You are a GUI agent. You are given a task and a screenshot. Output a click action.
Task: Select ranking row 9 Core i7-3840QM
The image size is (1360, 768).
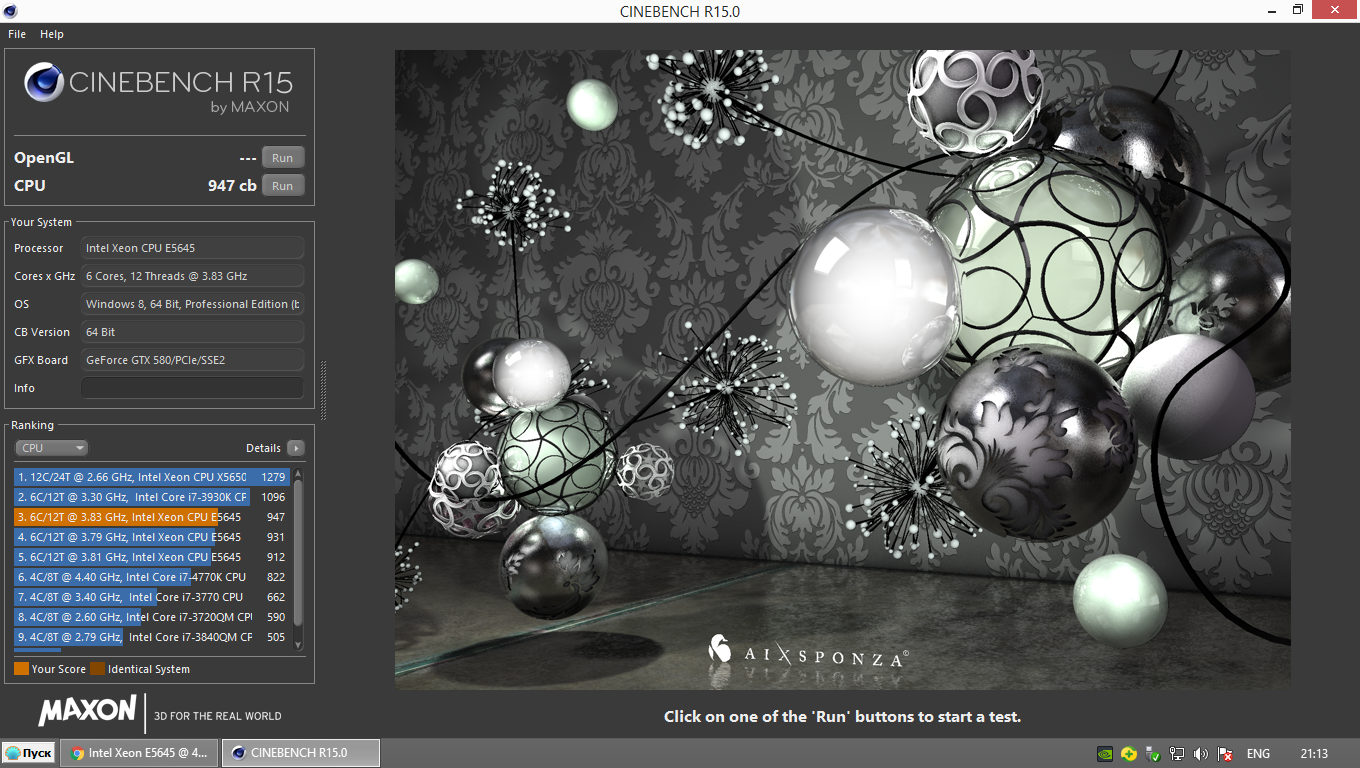point(152,637)
